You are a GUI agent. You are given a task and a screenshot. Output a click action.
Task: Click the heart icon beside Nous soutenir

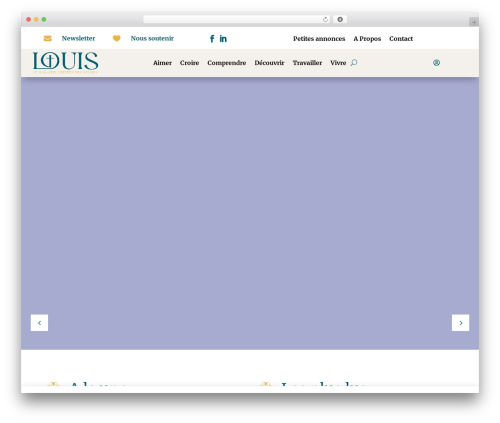(x=116, y=38)
